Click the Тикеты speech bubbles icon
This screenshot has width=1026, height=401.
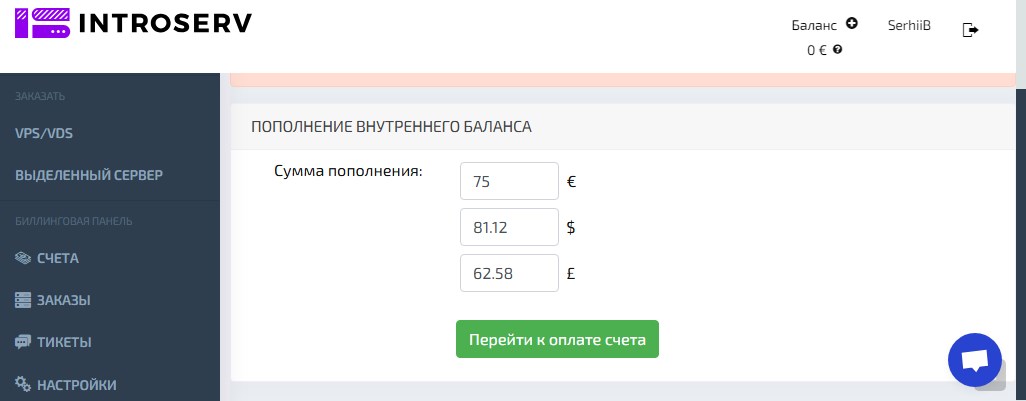23,342
